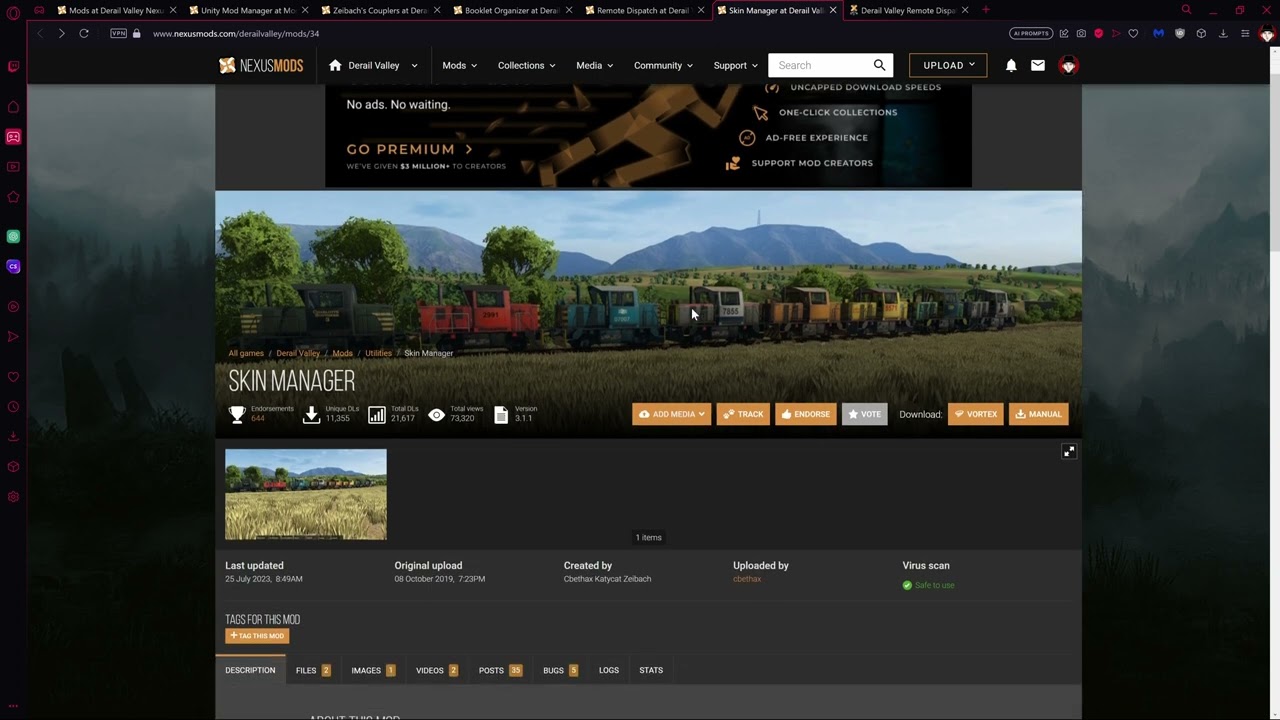Open sidebar three-dots more options

pyautogui.click(x=13, y=706)
